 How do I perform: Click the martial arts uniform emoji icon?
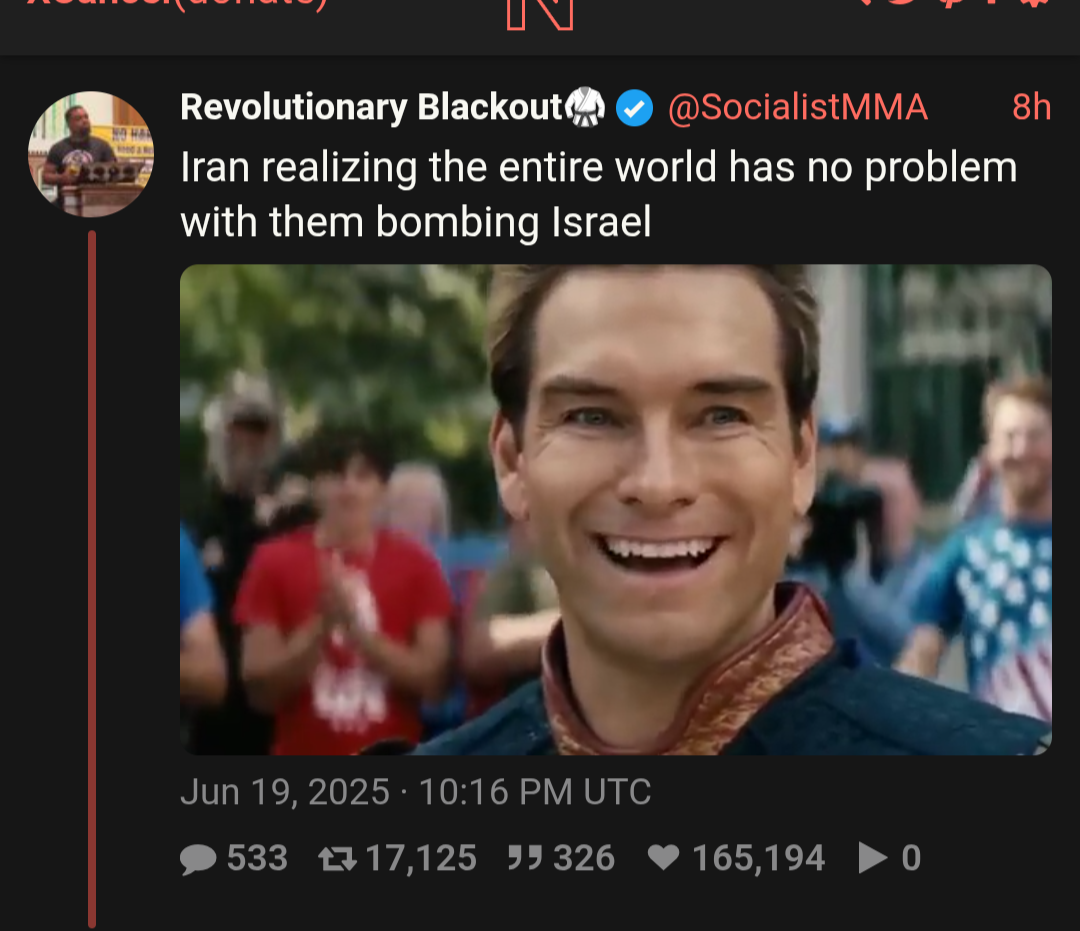585,107
